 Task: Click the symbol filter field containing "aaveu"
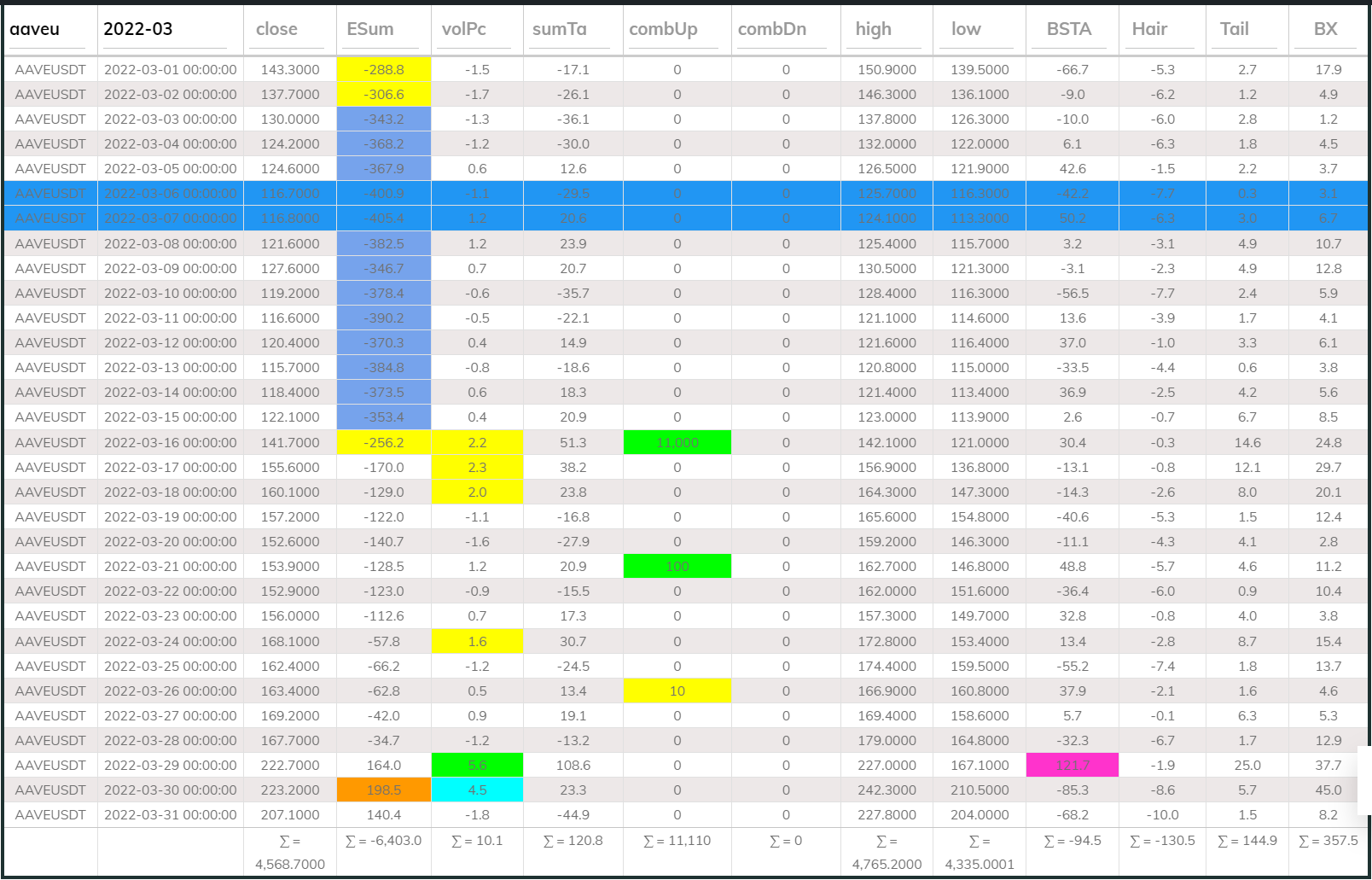49,30
